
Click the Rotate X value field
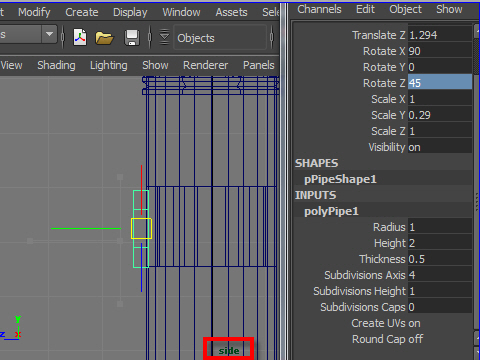click(x=440, y=51)
